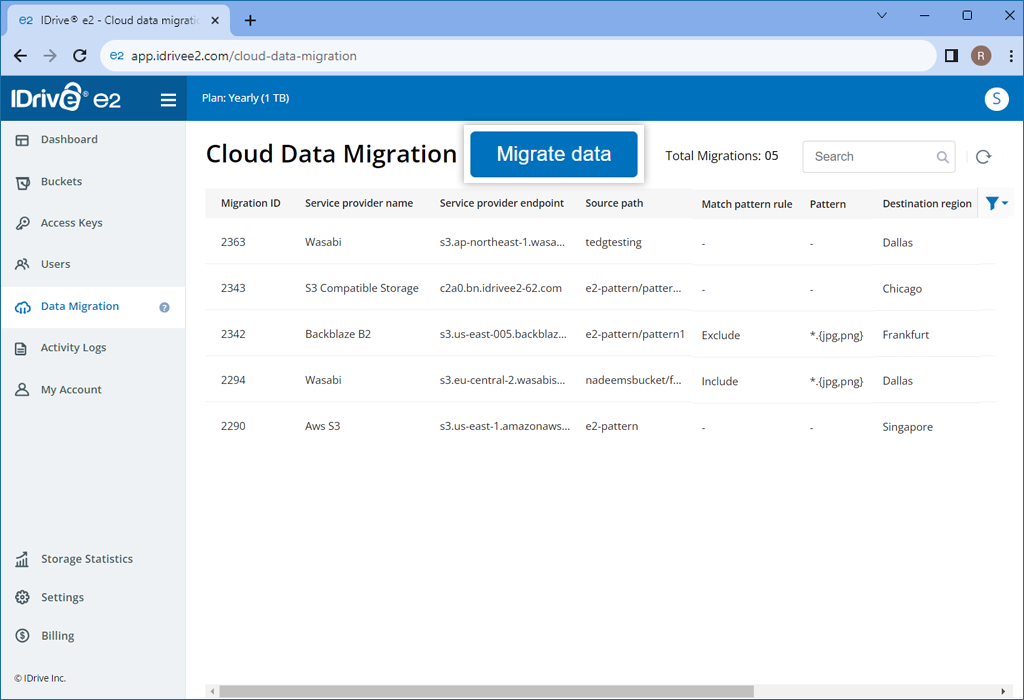Open Chrome three-dot menu
This screenshot has width=1024, height=700.
coord(1011,56)
